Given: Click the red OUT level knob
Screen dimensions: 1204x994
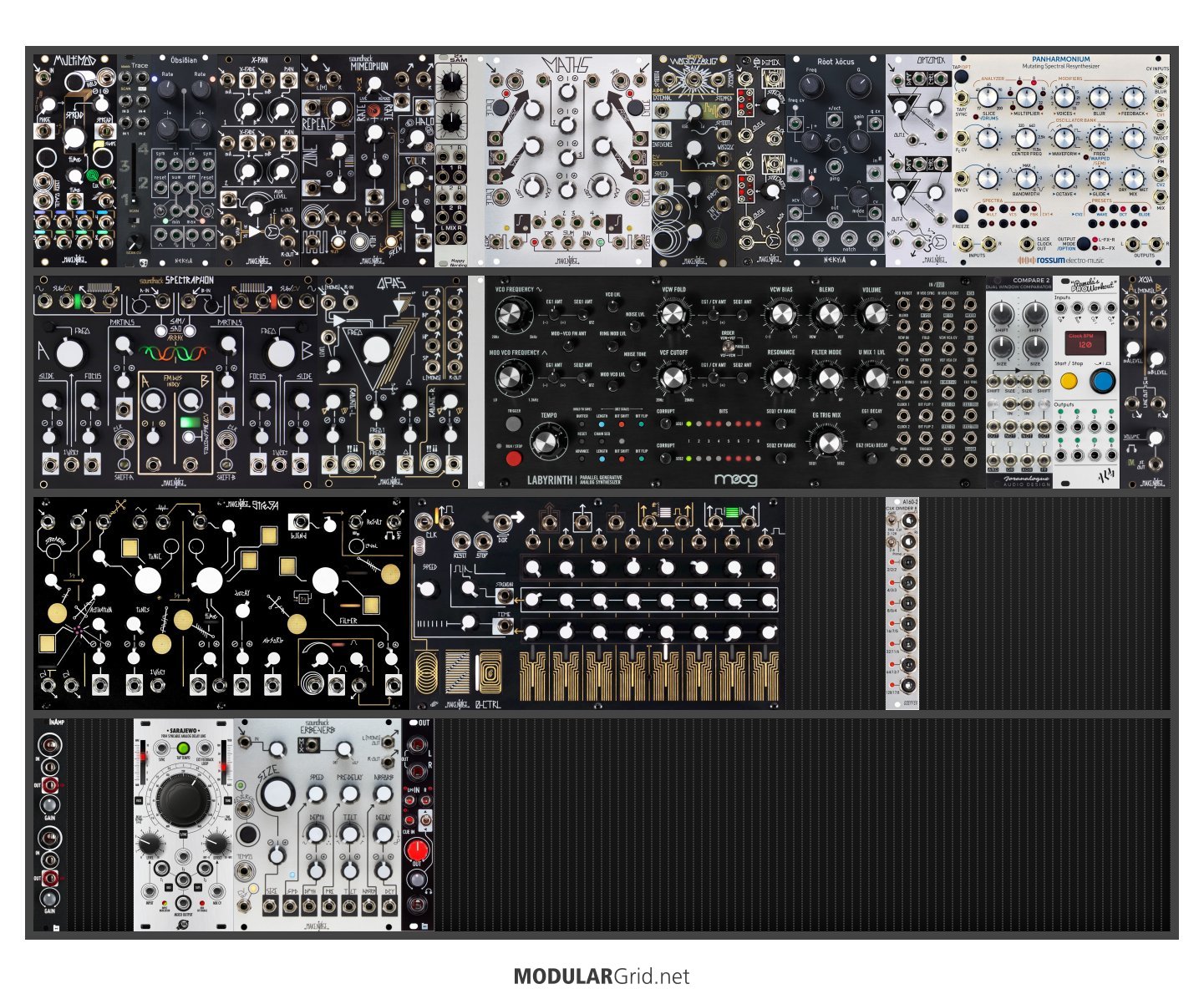Looking at the screenshot, I should 417,851.
